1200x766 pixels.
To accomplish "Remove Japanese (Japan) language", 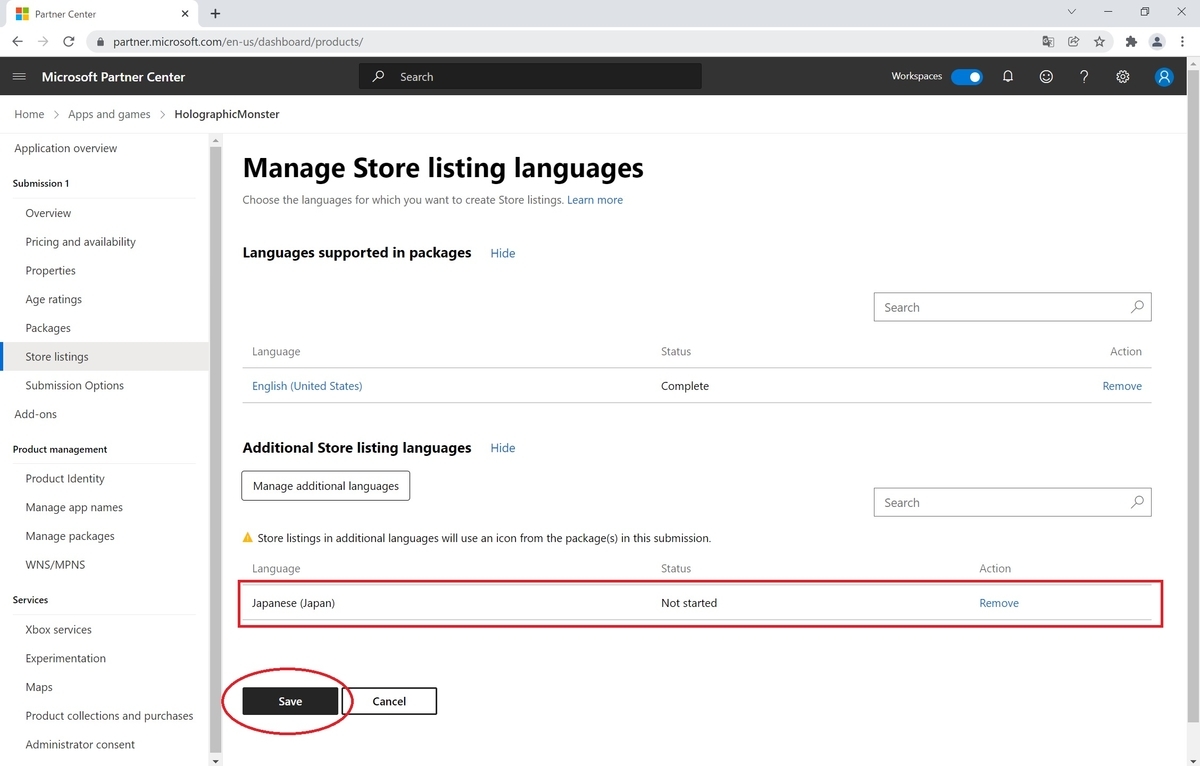I will (x=999, y=603).
